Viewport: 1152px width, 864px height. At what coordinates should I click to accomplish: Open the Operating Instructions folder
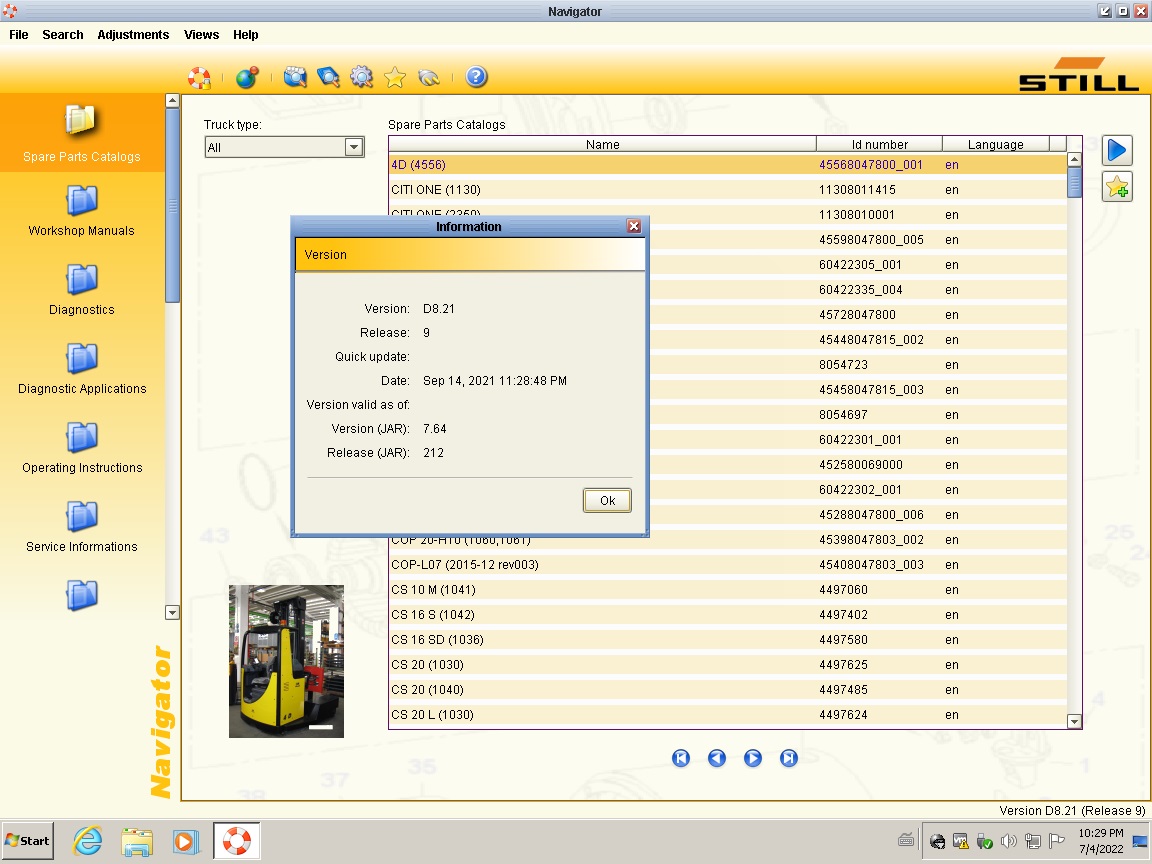pos(82,447)
